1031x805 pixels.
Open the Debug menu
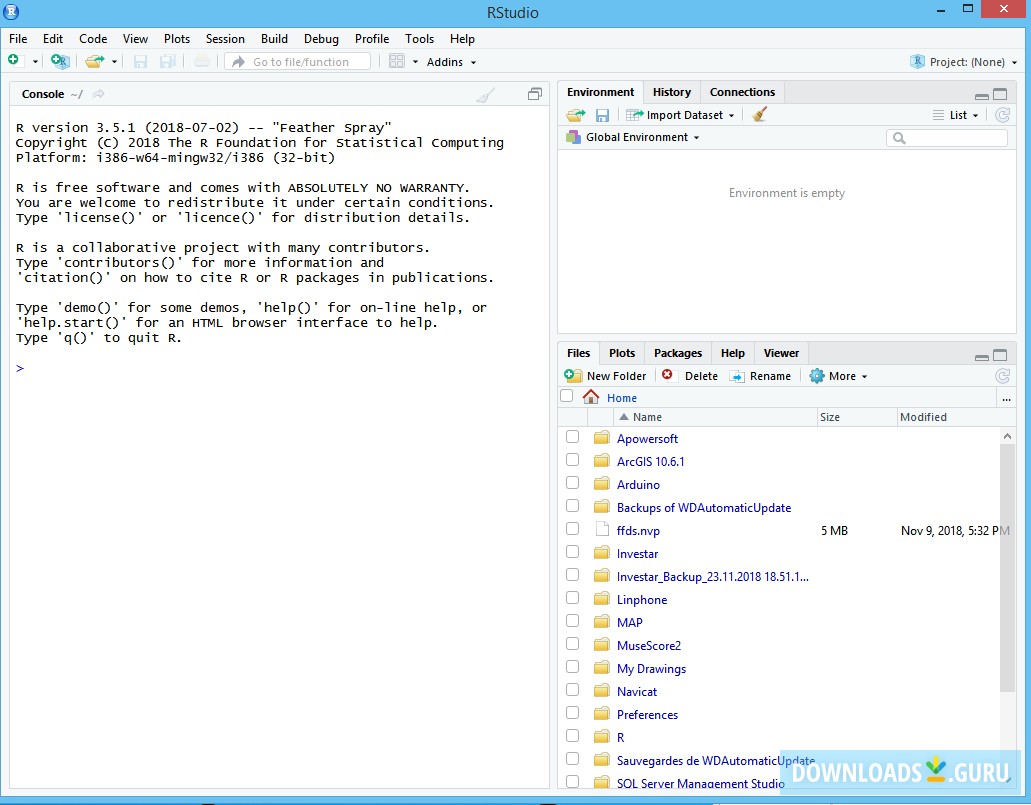pos(321,39)
